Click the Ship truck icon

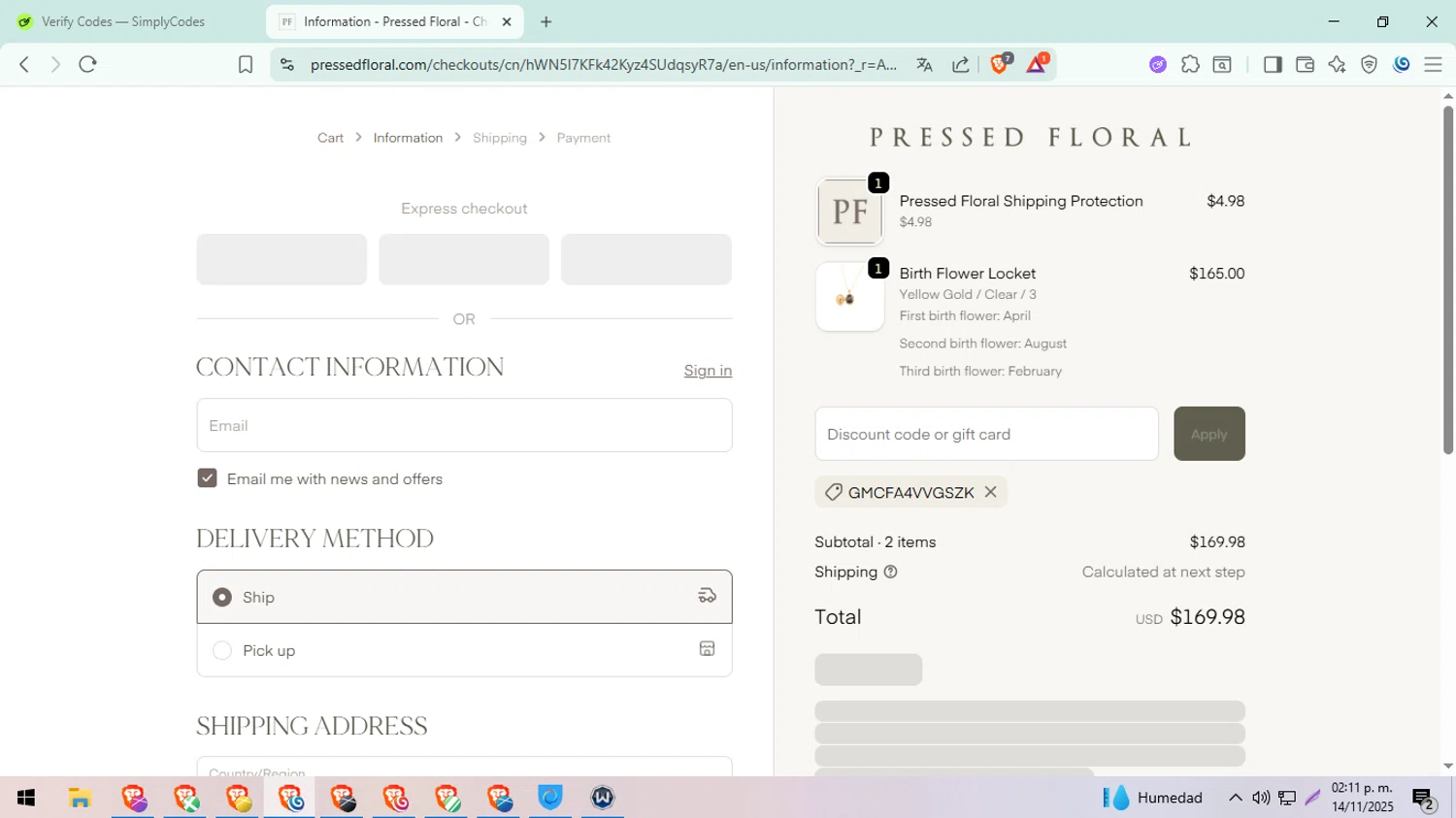707,596
